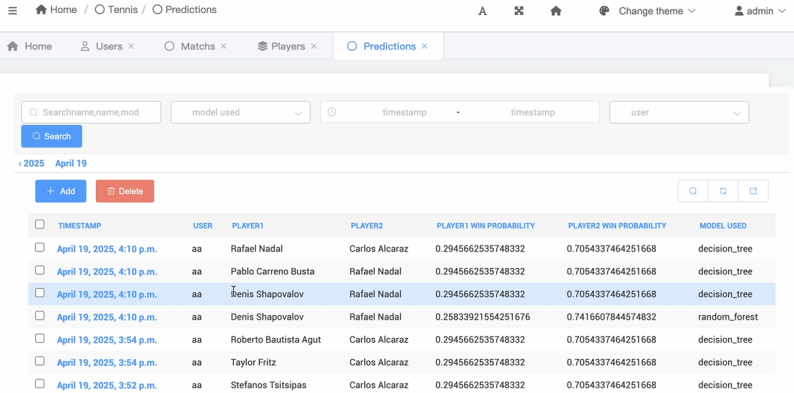Check the Roberto Bautista Agut row checkbox
Image resolution: width=794 pixels, height=393 pixels.
39,338
